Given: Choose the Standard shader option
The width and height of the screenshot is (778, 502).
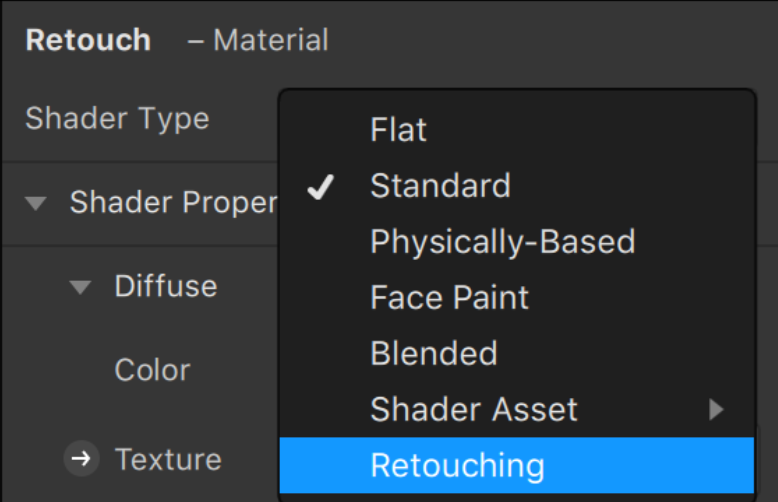Looking at the screenshot, I should tap(517, 186).
